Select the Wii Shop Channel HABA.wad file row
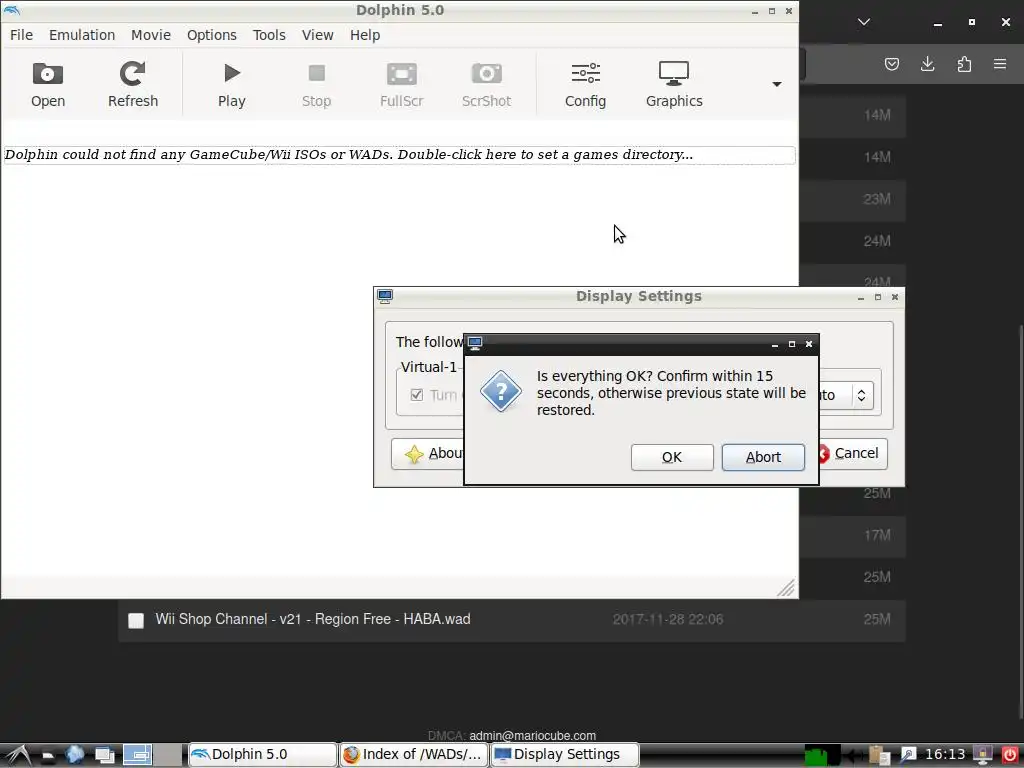The height and width of the screenshot is (768, 1024). 511,620
